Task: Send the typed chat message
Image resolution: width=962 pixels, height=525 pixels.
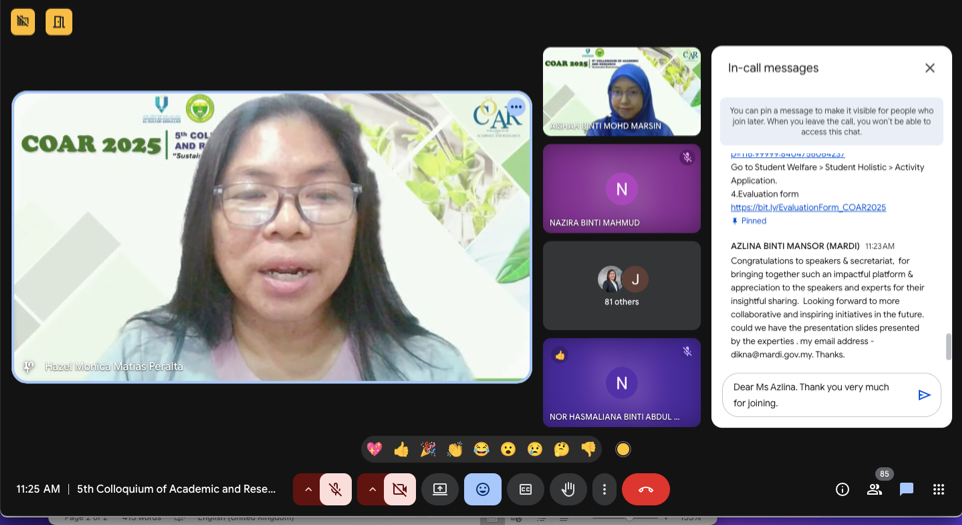Action: point(924,395)
